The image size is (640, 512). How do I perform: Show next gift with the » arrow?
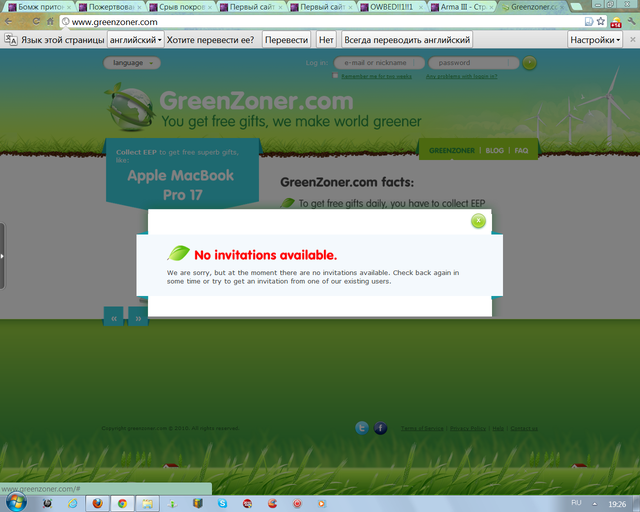tap(138, 316)
